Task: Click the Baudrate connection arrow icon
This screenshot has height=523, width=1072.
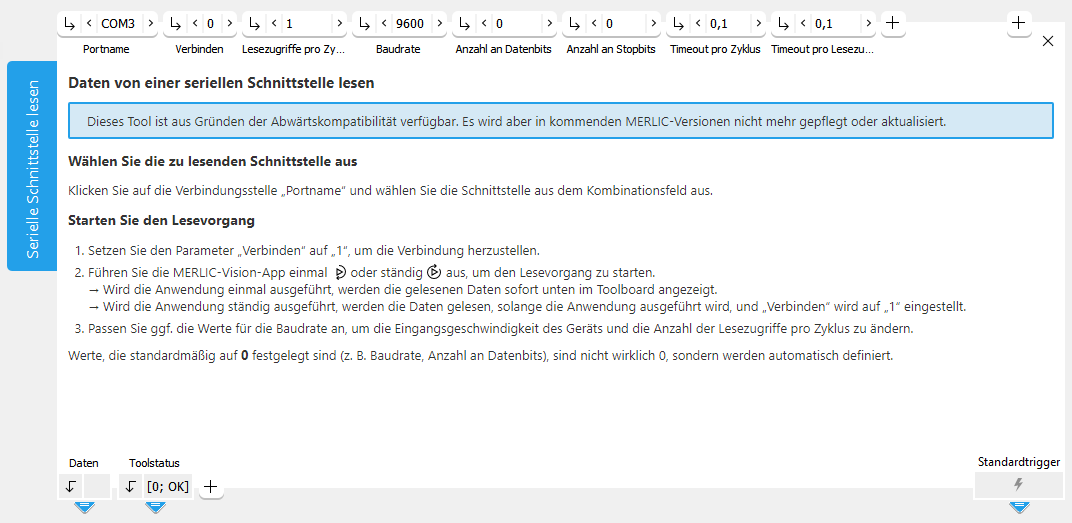Action: click(x=364, y=23)
